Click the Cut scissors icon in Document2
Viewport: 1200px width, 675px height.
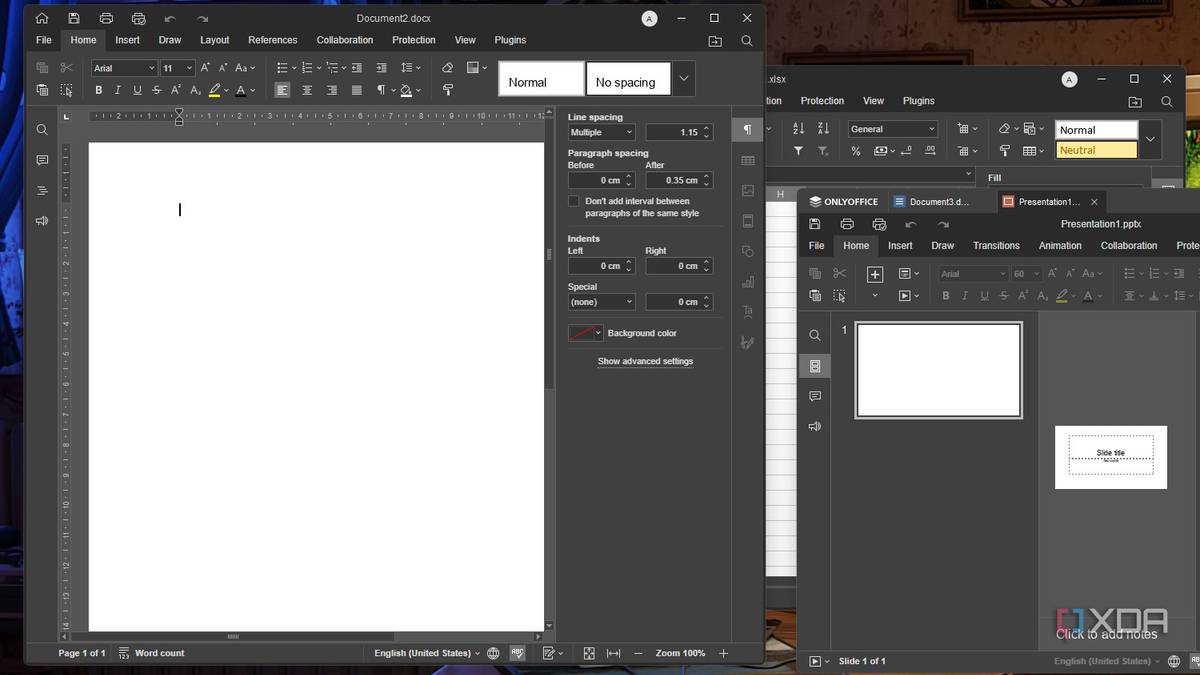click(x=66, y=67)
